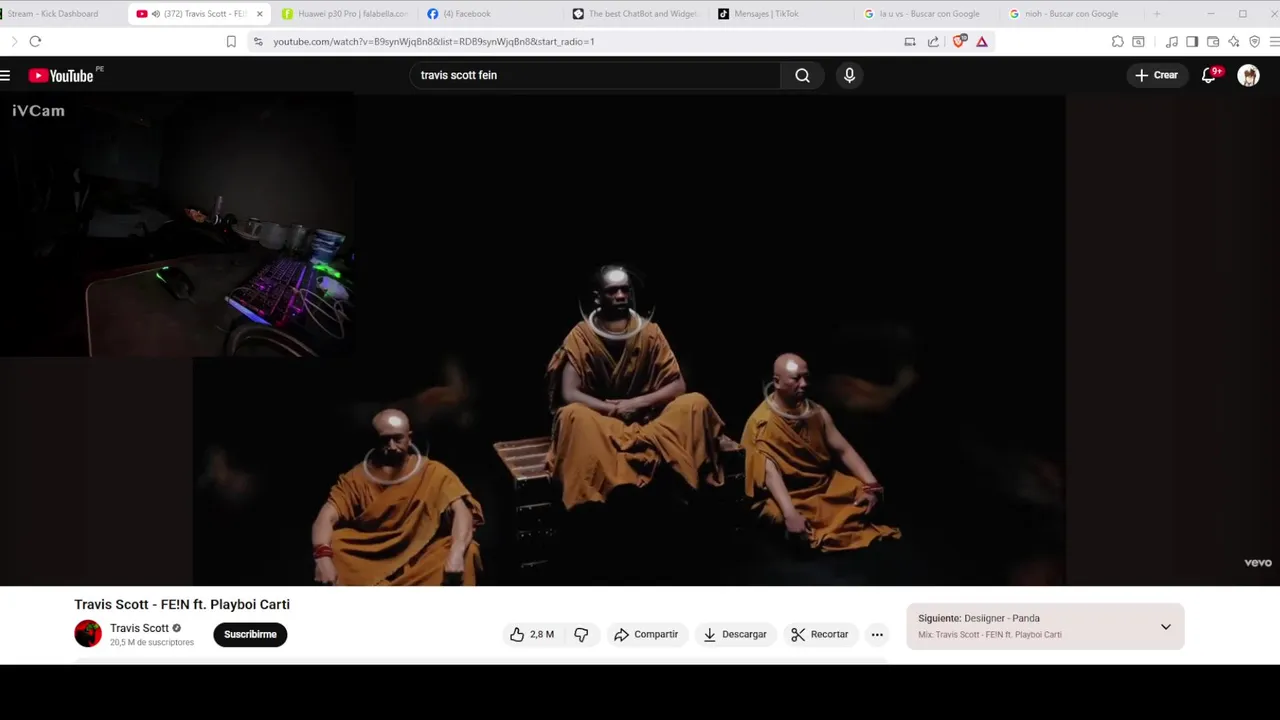
Task: Open the browser extensions puzzle icon
Action: pyautogui.click(x=1117, y=41)
